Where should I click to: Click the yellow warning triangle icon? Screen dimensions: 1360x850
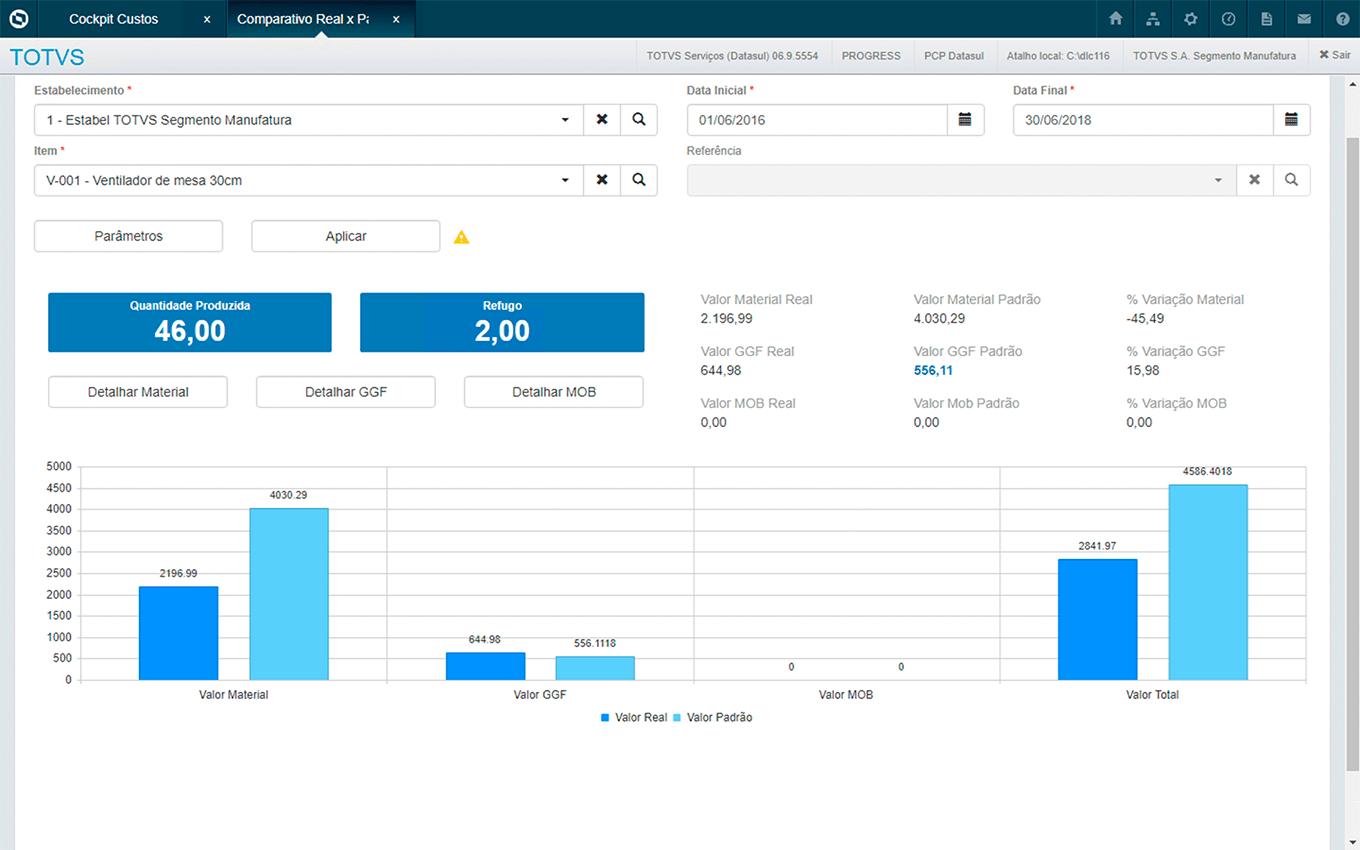[461, 237]
